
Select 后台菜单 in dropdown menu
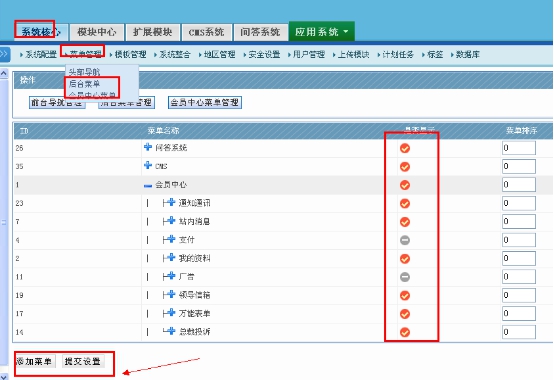coord(84,84)
